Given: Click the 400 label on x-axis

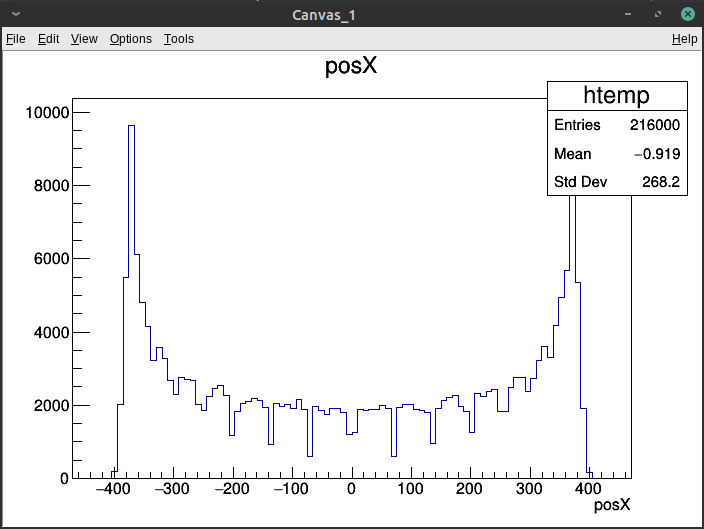Looking at the screenshot, I should (588, 489).
